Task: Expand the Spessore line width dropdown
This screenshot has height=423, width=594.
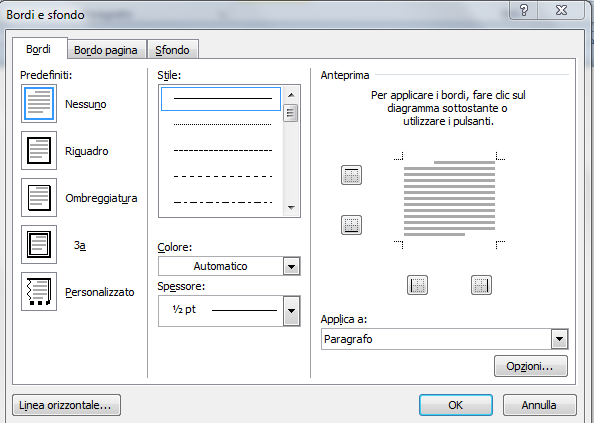Action: (291, 311)
